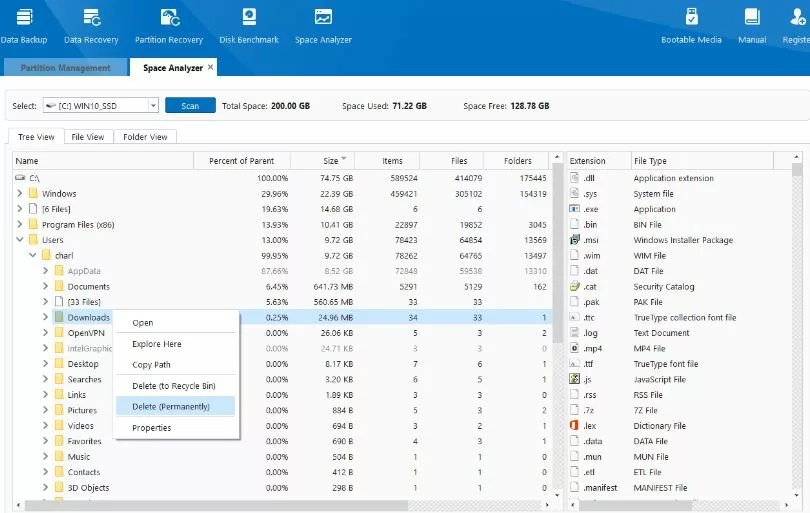Viewport: 810px width, 513px height.
Task: Click the Windows folder icon
Action: (x=34, y=193)
